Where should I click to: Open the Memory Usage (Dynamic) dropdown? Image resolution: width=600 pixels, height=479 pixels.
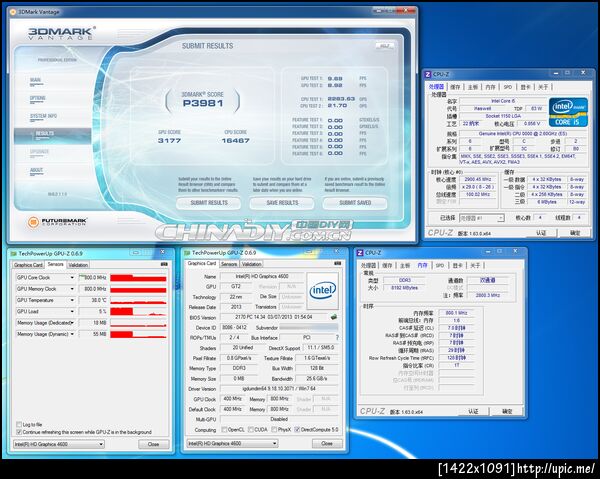(72, 334)
